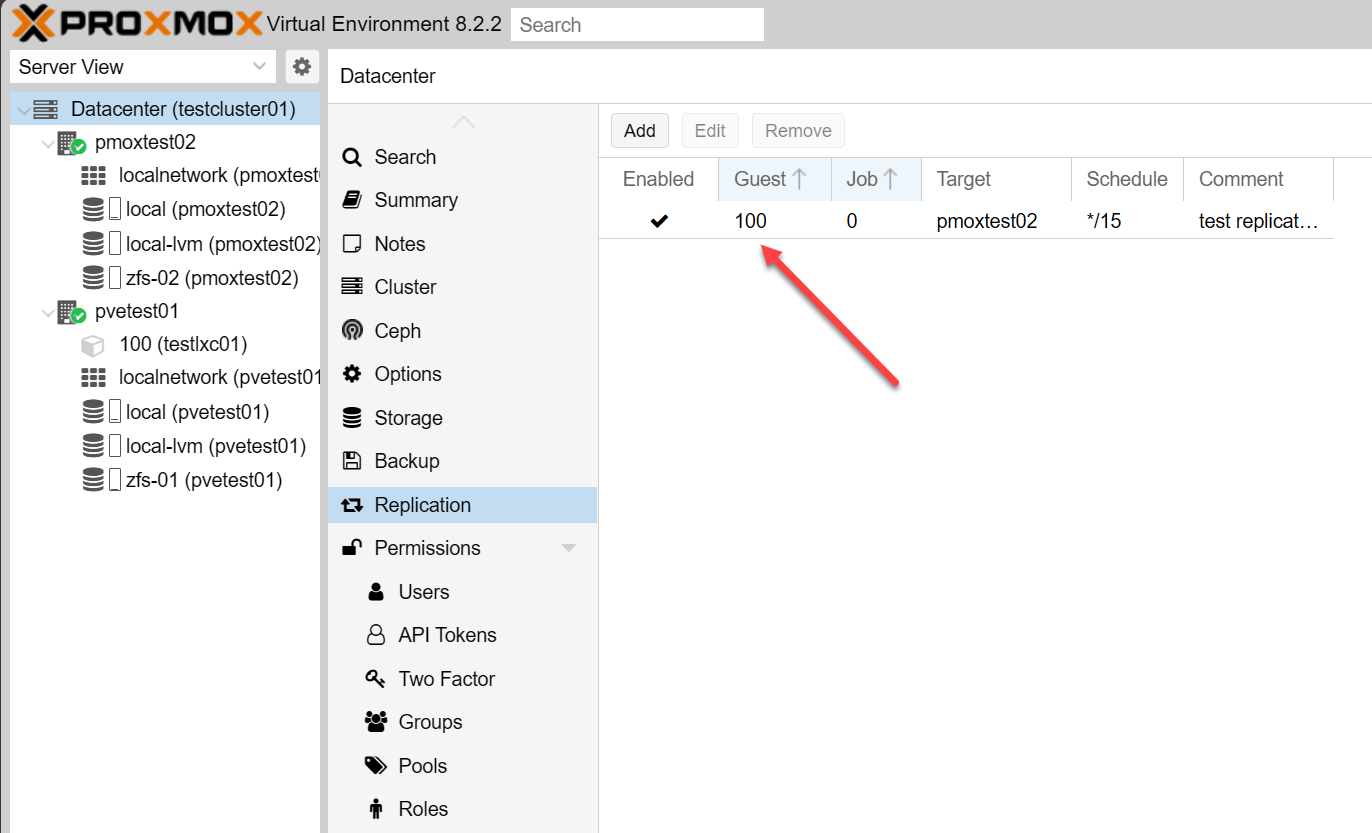
Task: Click the localnetwork (pmoxtest02) grid icon
Action: coord(93,176)
